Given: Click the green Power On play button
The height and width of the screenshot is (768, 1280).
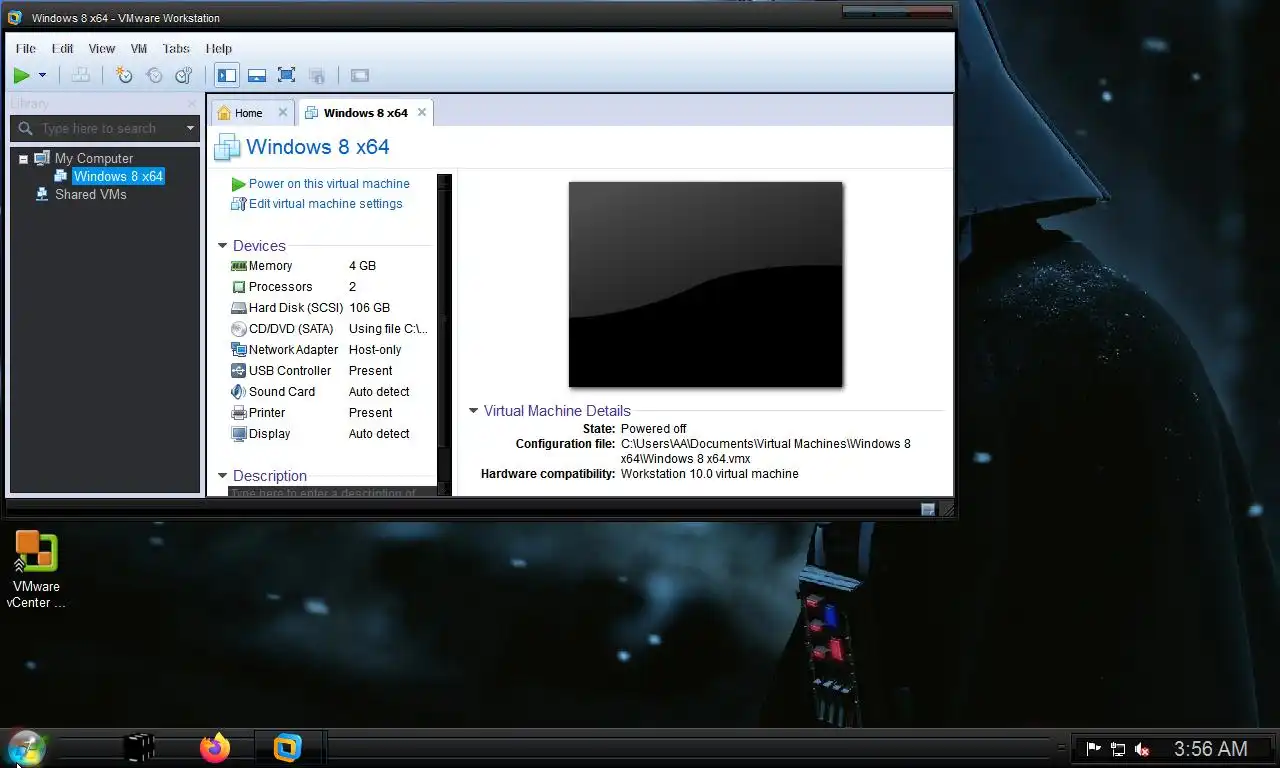Looking at the screenshot, I should (x=21, y=75).
